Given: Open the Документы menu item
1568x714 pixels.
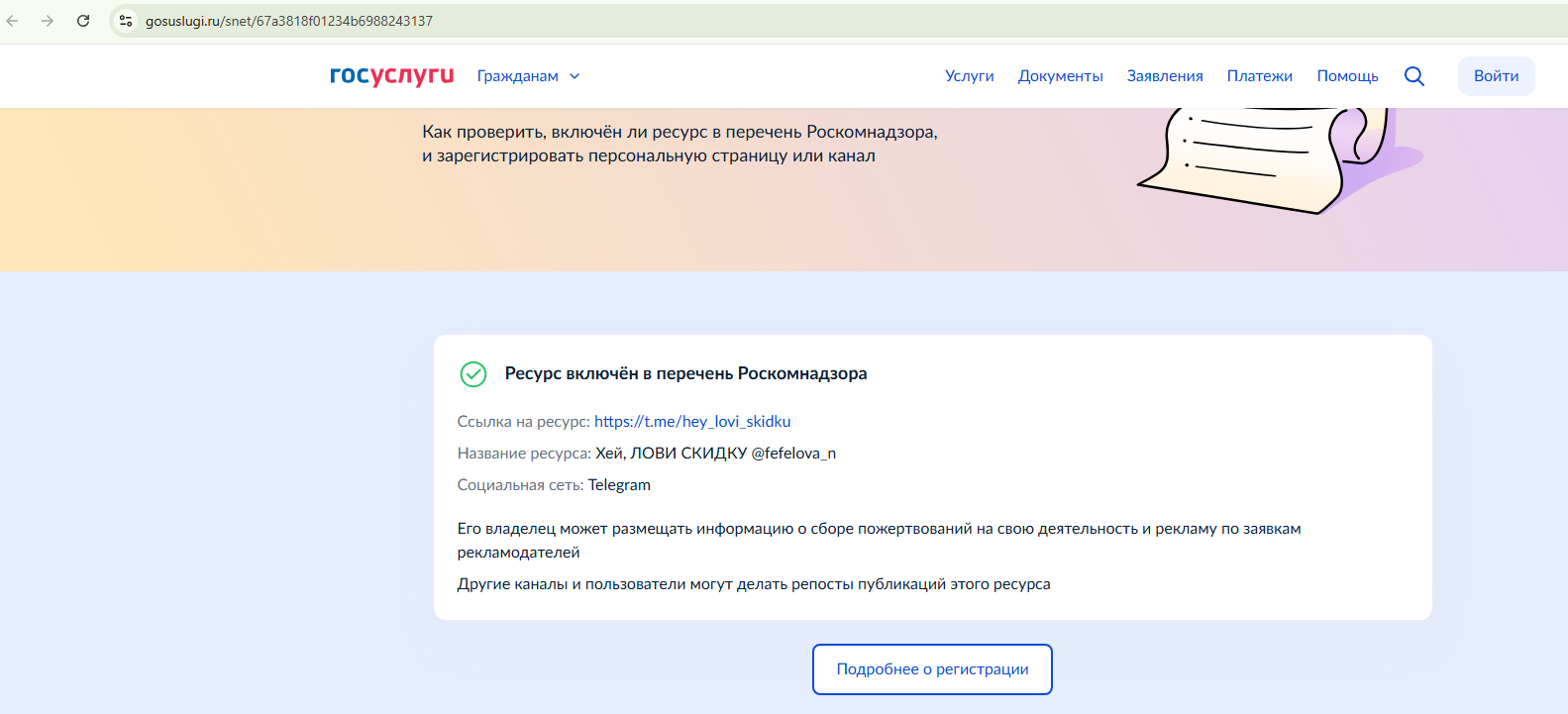Looking at the screenshot, I should [x=1060, y=76].
